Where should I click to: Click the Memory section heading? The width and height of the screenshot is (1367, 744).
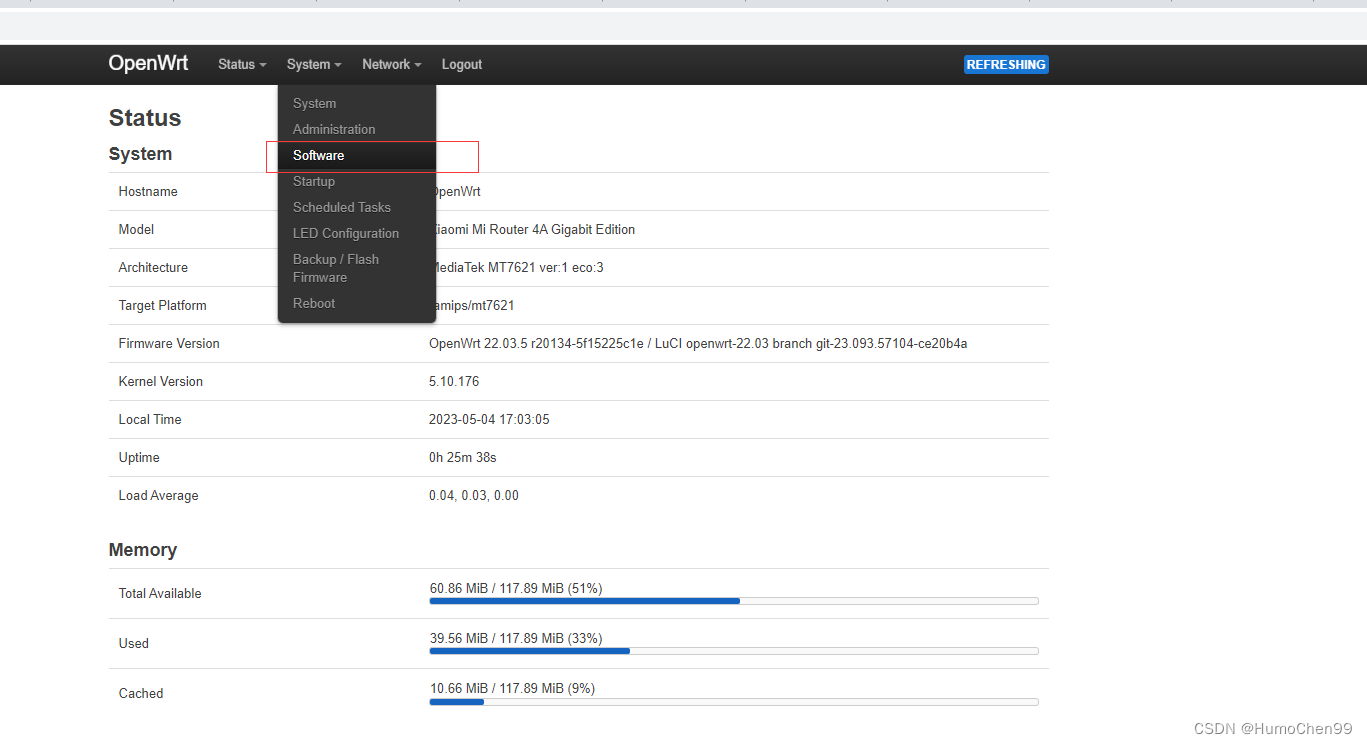point(143,550)
